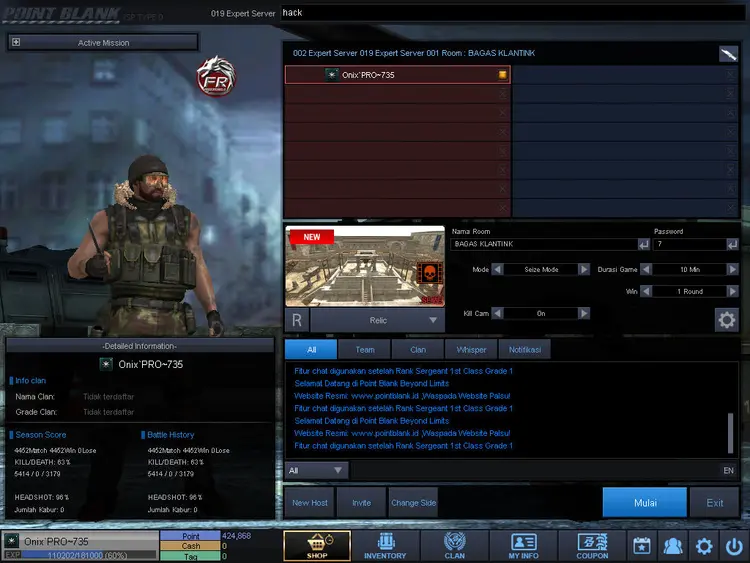Screen dimensions: 750x563
Task: Click the New Host button
Action: [x=309, y=503]
